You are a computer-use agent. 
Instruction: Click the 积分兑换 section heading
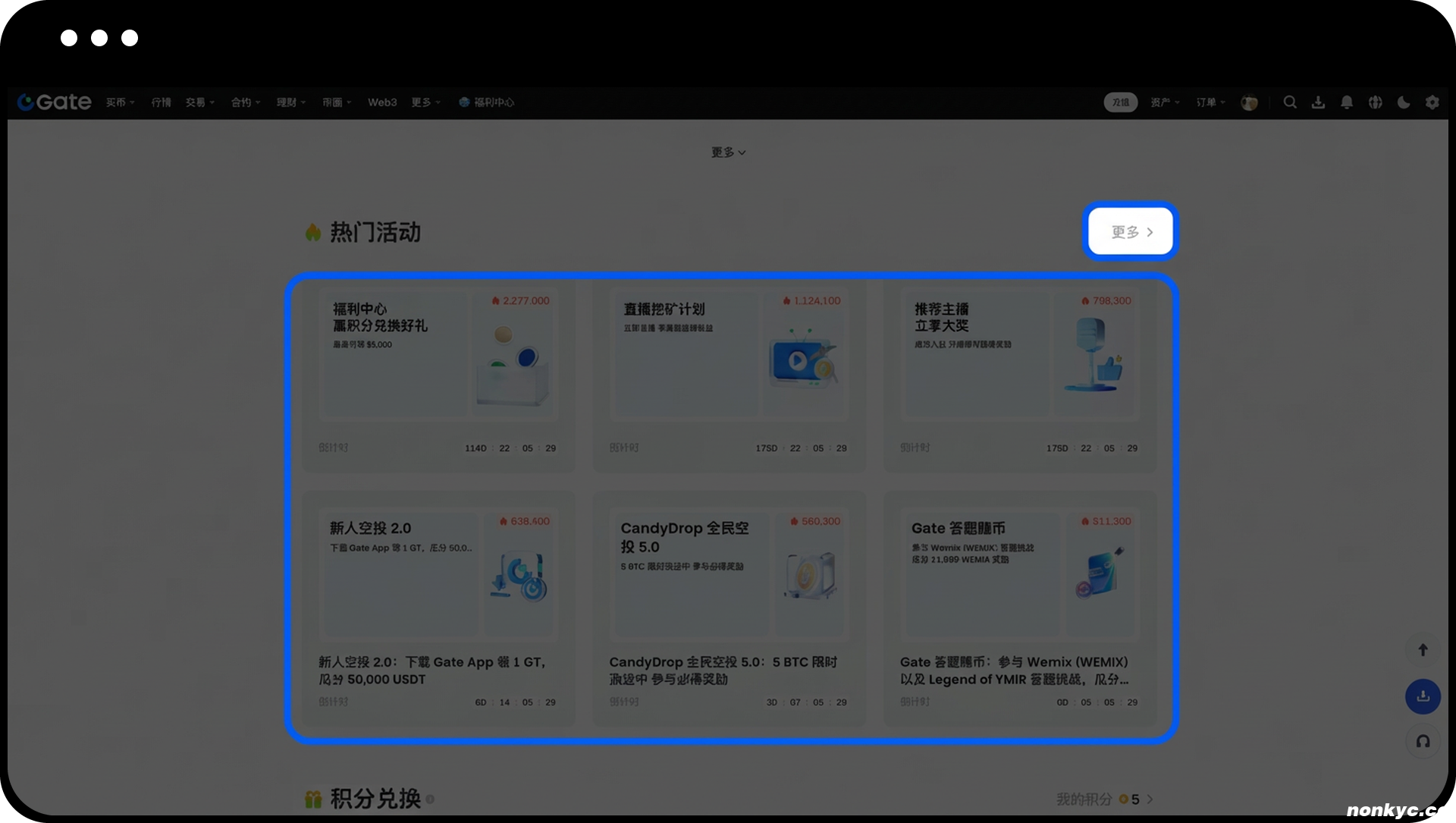375,799
